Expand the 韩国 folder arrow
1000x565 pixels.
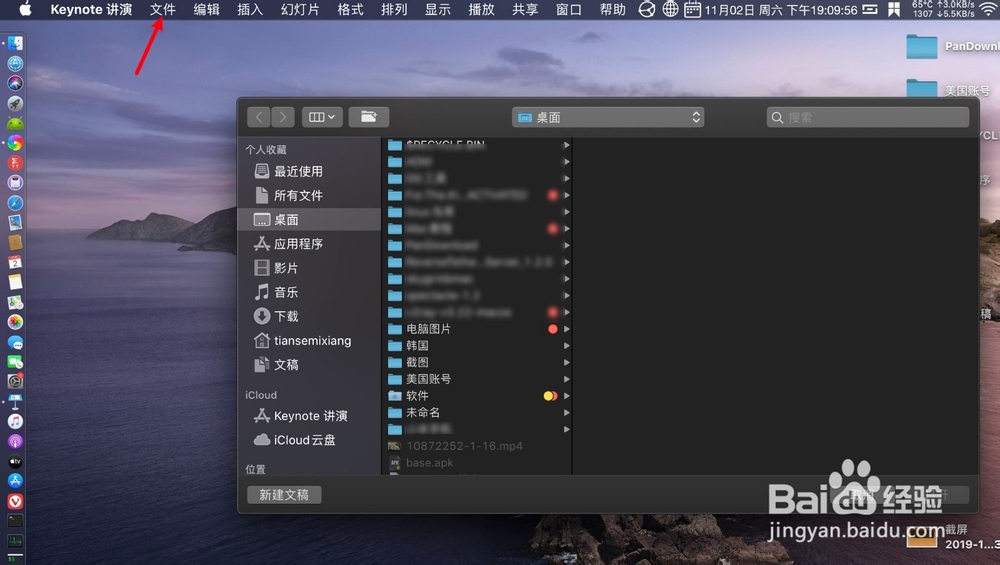pos(566,346)
